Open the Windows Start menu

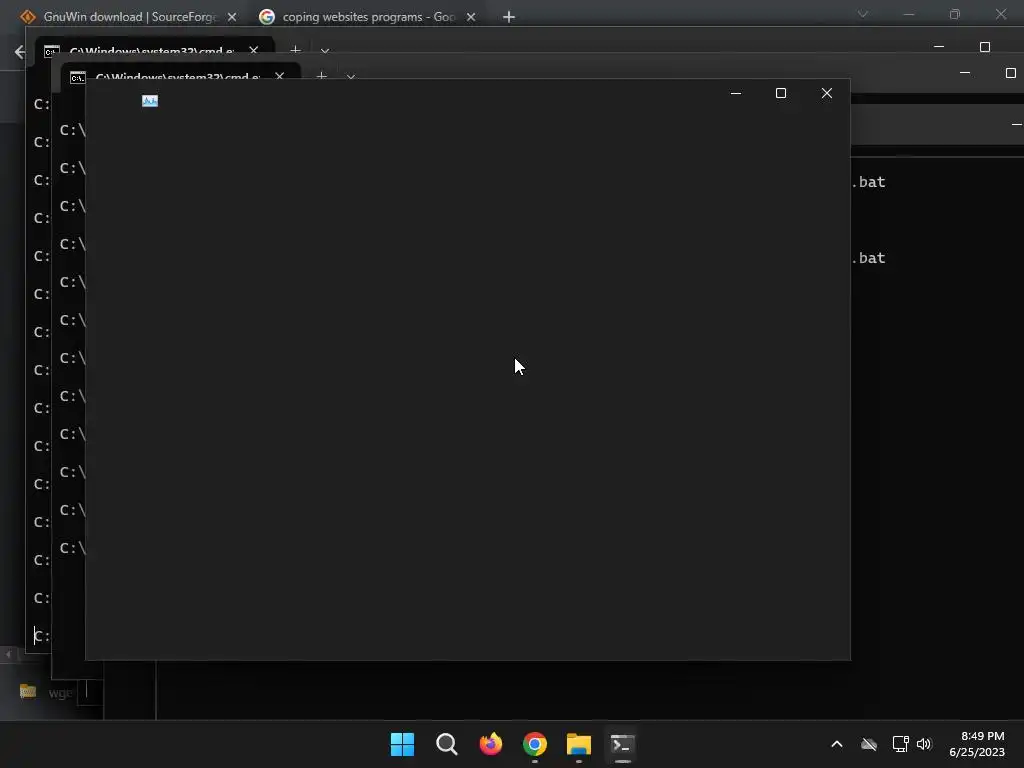[x=402, y=744]
